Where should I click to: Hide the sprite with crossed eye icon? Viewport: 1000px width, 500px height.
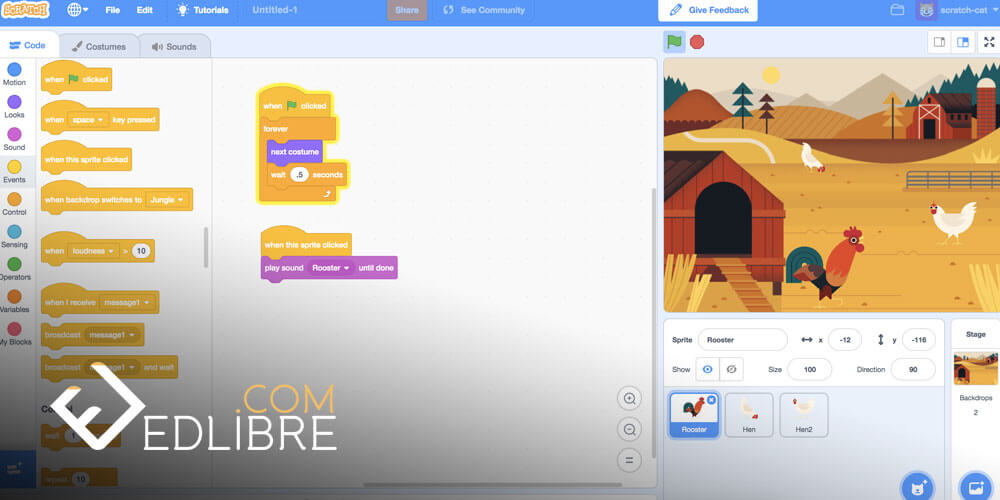(732, 369)
